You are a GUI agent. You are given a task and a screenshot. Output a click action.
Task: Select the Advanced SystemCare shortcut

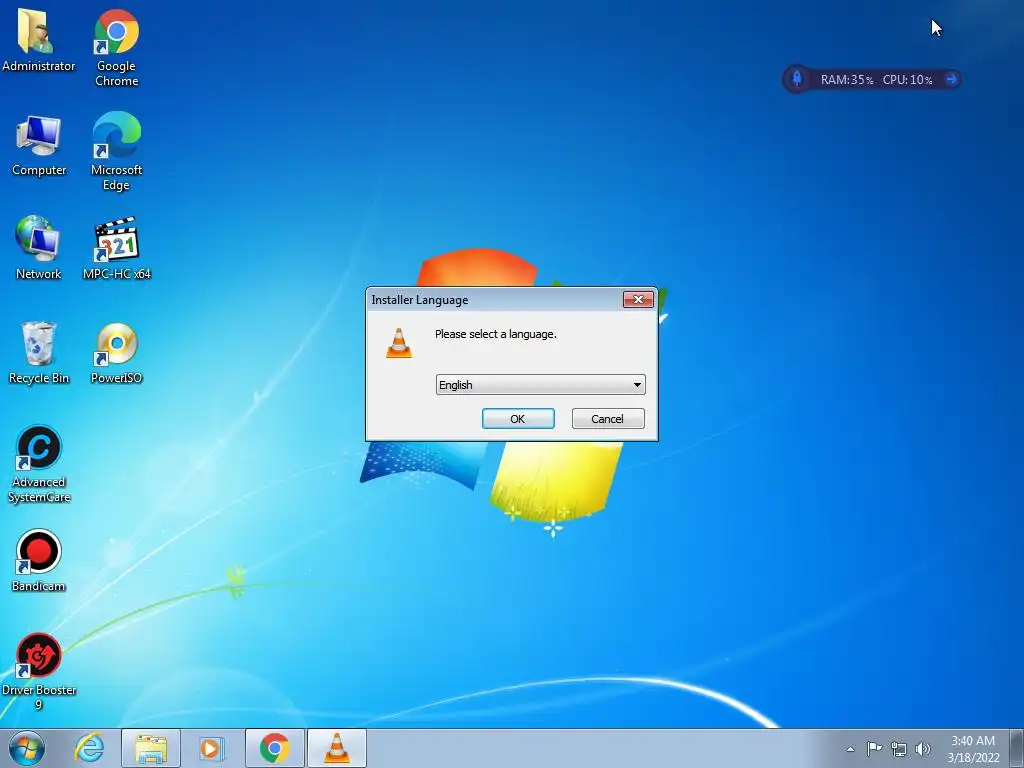[x=39, y=464]
